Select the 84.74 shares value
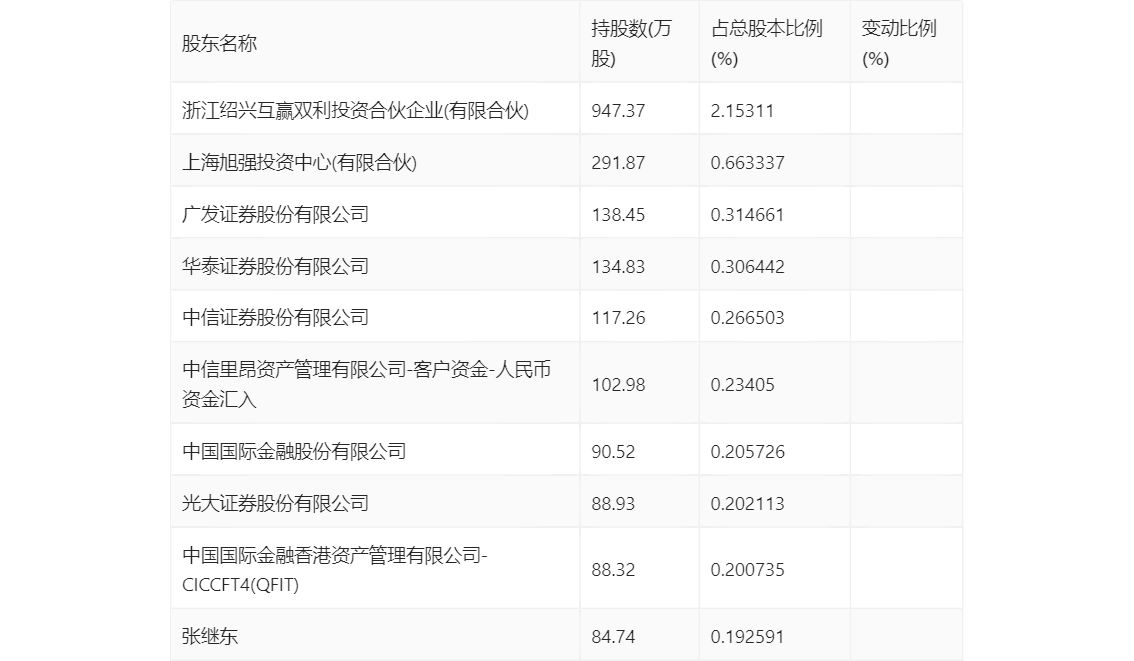Image resolution: width=1134 pixels, height=661 pixels. [x=613, y=637]
